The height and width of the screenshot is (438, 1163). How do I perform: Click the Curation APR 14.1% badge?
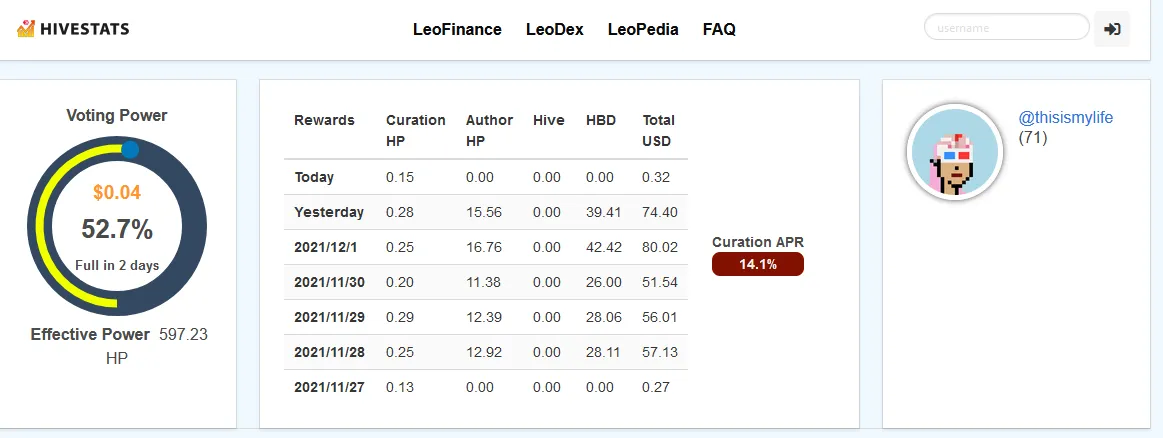pos(757,264)
